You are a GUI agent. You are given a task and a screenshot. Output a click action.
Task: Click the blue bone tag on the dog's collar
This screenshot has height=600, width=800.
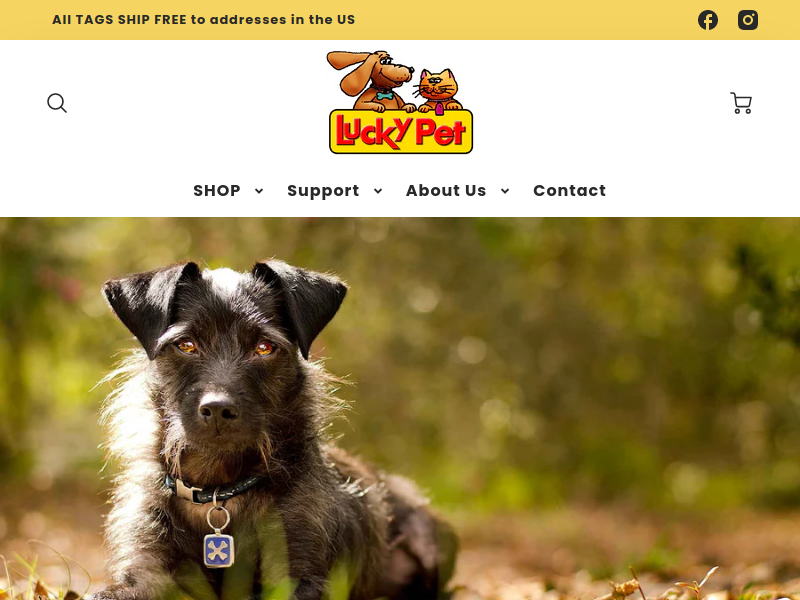pos(219,549)
